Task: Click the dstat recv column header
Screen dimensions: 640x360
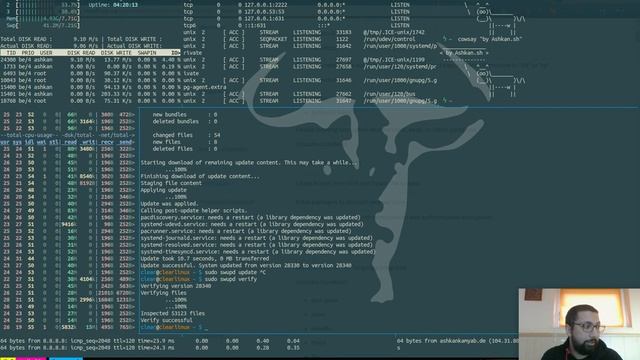Action: pyautogui.click(x=107, y=142)
